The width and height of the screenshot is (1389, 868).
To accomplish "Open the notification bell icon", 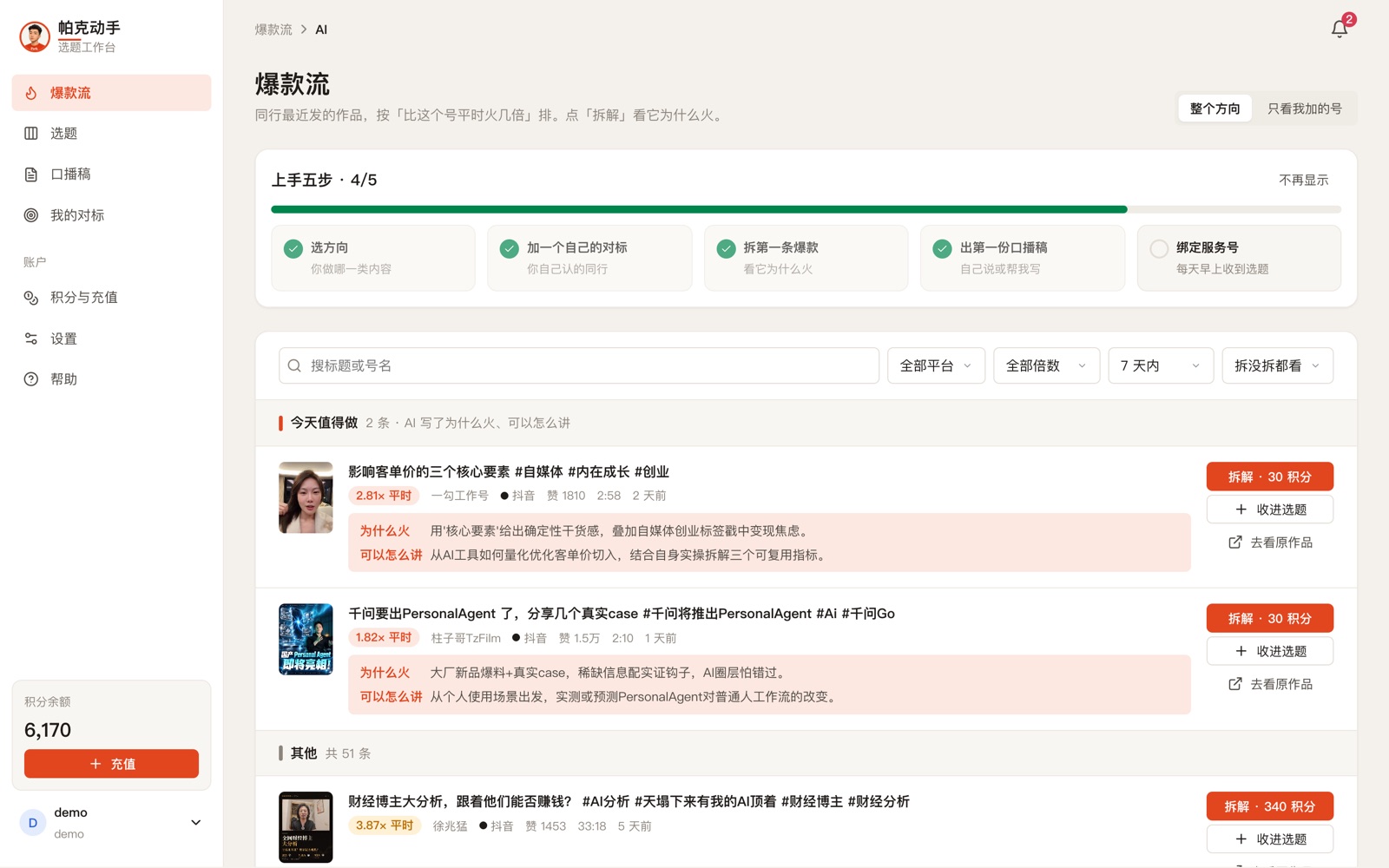I will (1339, 29).
